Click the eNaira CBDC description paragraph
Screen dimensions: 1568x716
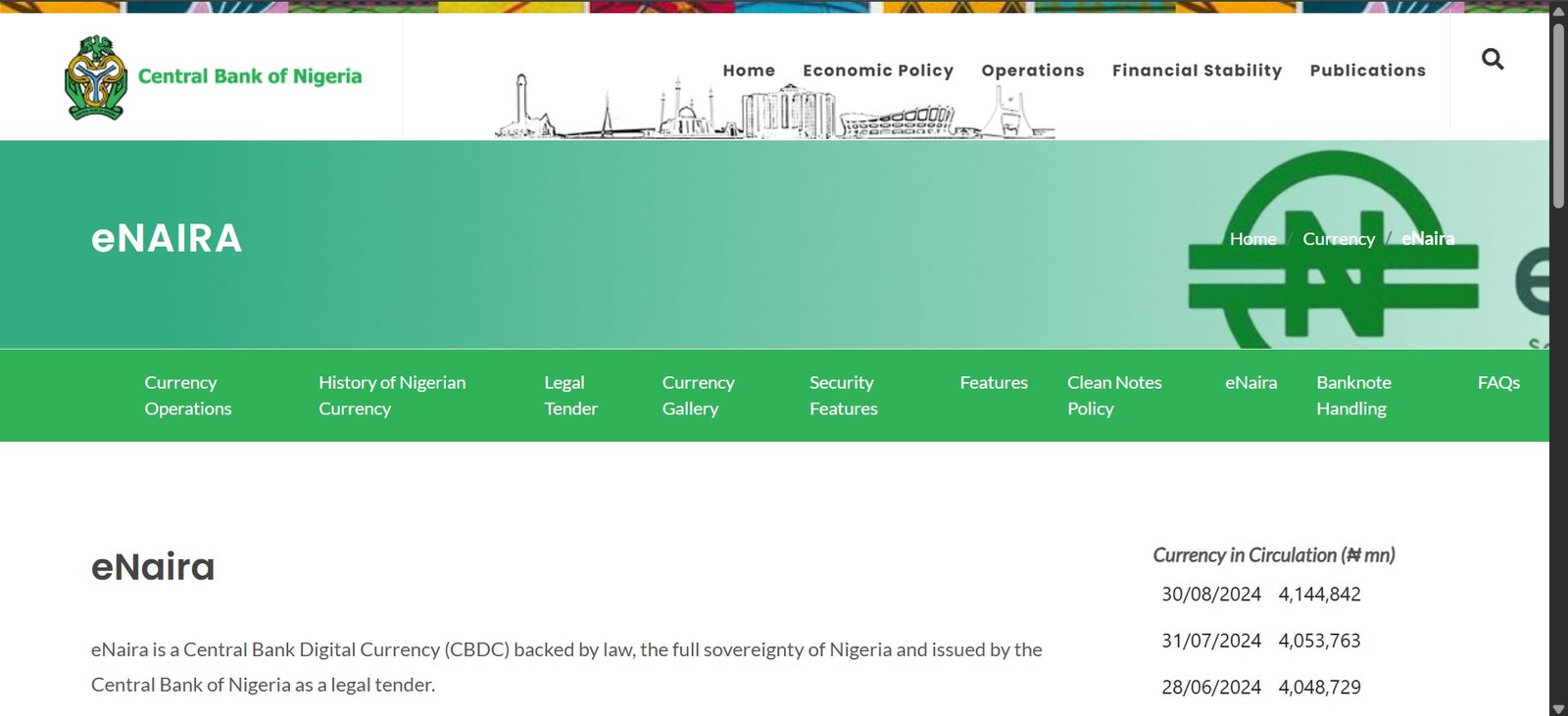(566, 667)
